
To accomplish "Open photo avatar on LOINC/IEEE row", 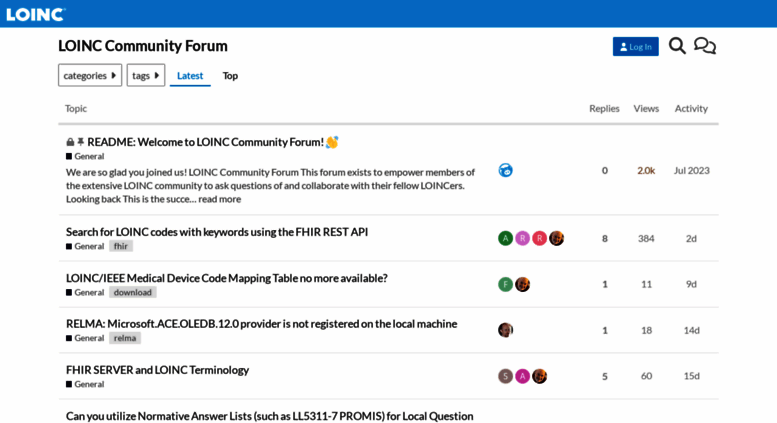I will (522, 284).
